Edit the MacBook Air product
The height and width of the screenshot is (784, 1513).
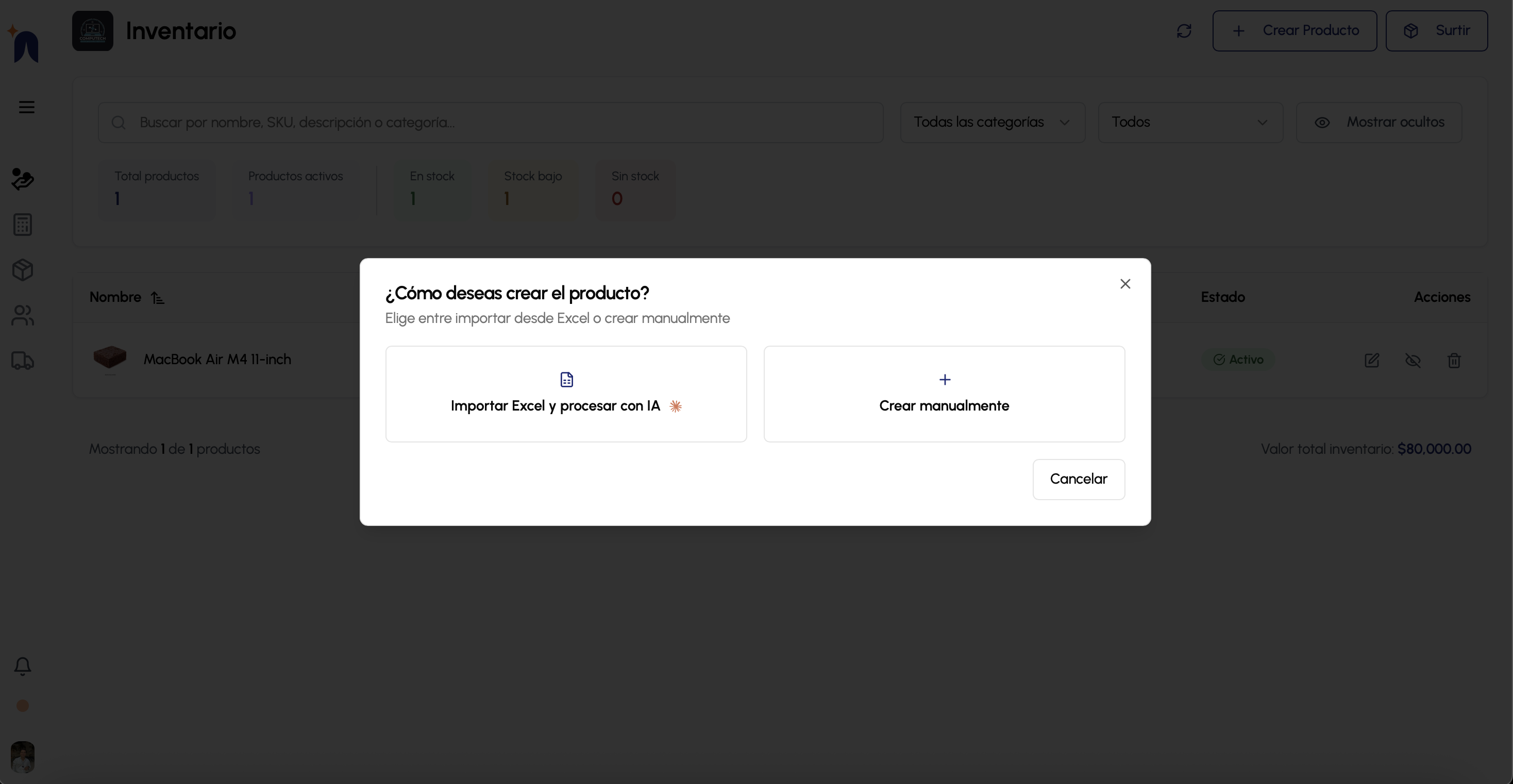(x=1371, y=360)
